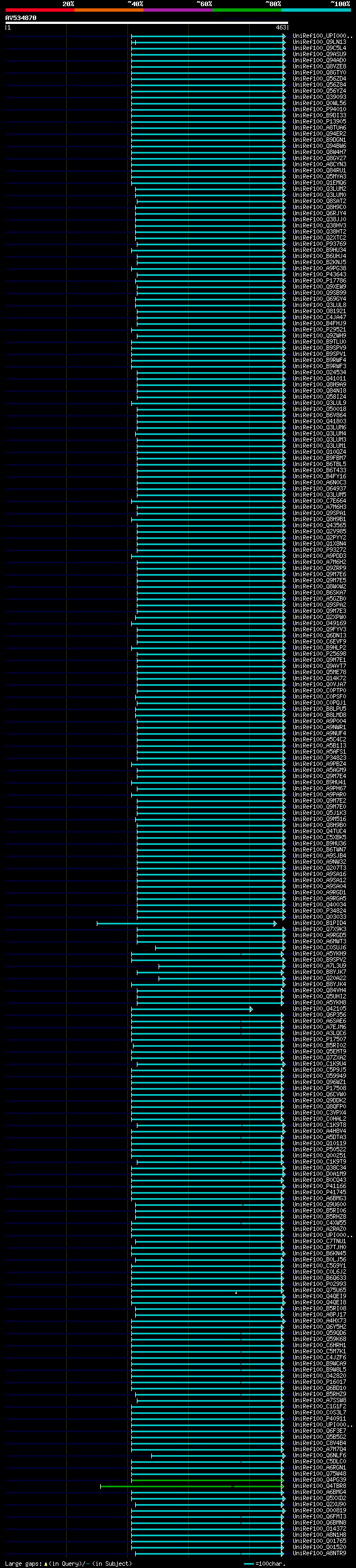Open hit UniRef100_Q59949
This screenshot has height=1568, width=356.
[319, 1076]
